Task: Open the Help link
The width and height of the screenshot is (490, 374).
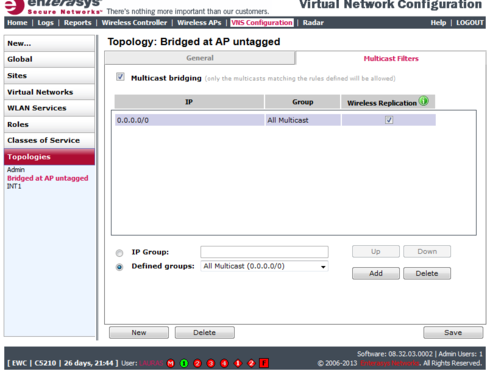Action: (438, 23)
